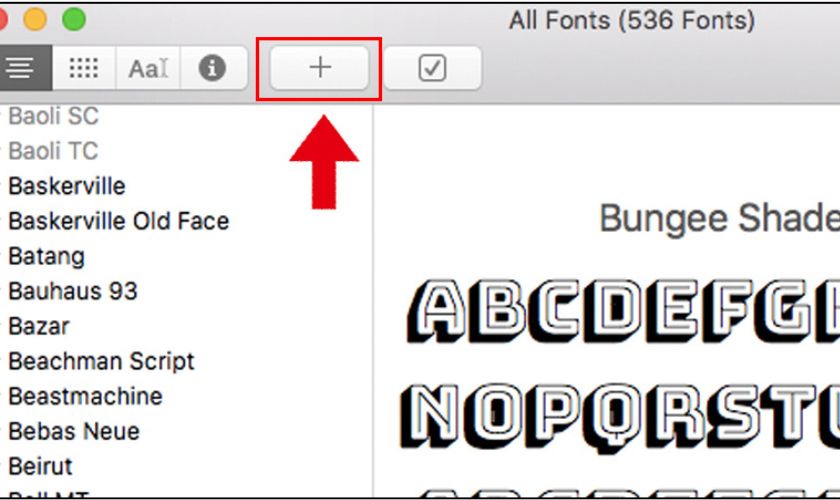840x500 pixels.
Task: Select the Baoli TC font
Action: point(54,151)
